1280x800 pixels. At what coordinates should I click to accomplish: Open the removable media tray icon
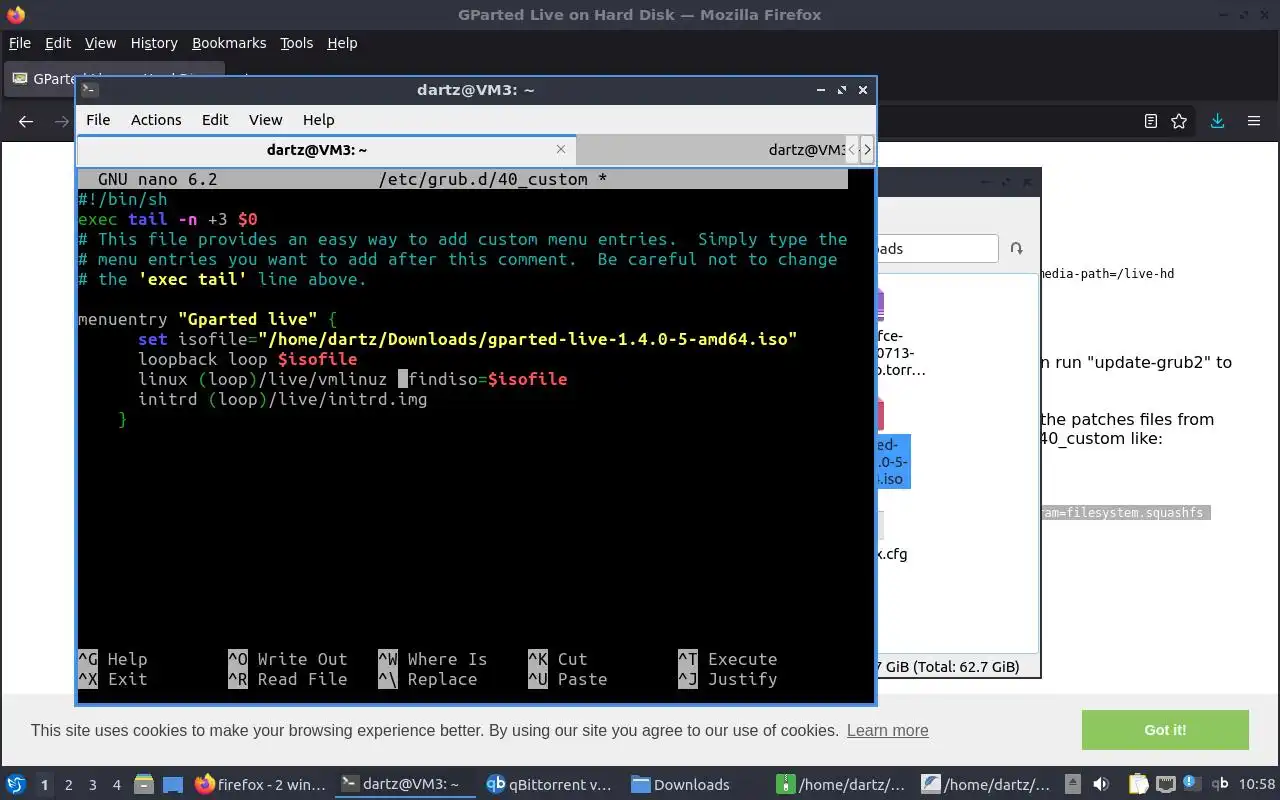pos(1072,784)
